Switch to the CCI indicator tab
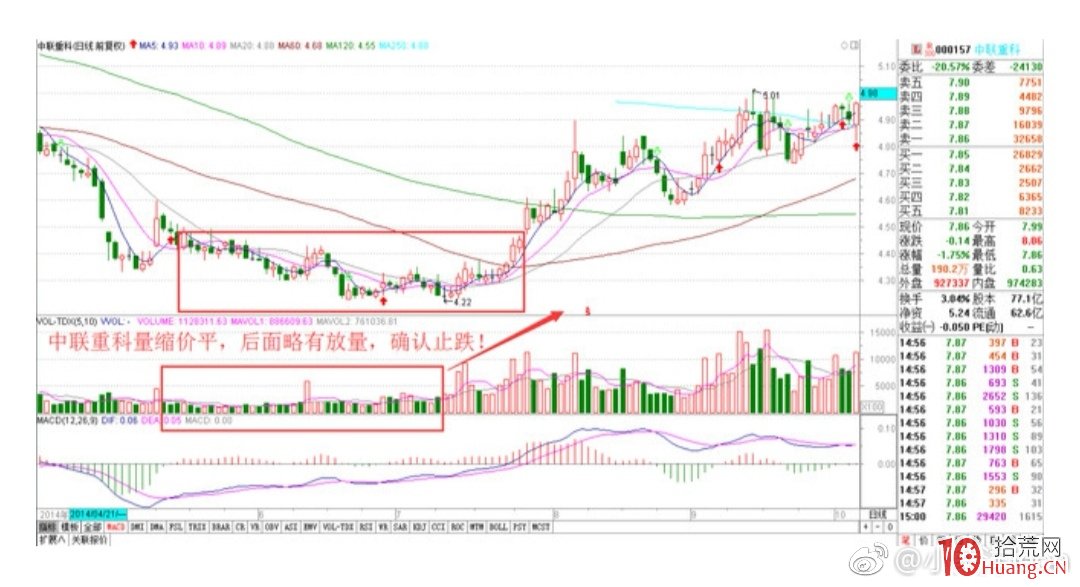Viewport: 1080px width, 587px height. coord(439,527)
